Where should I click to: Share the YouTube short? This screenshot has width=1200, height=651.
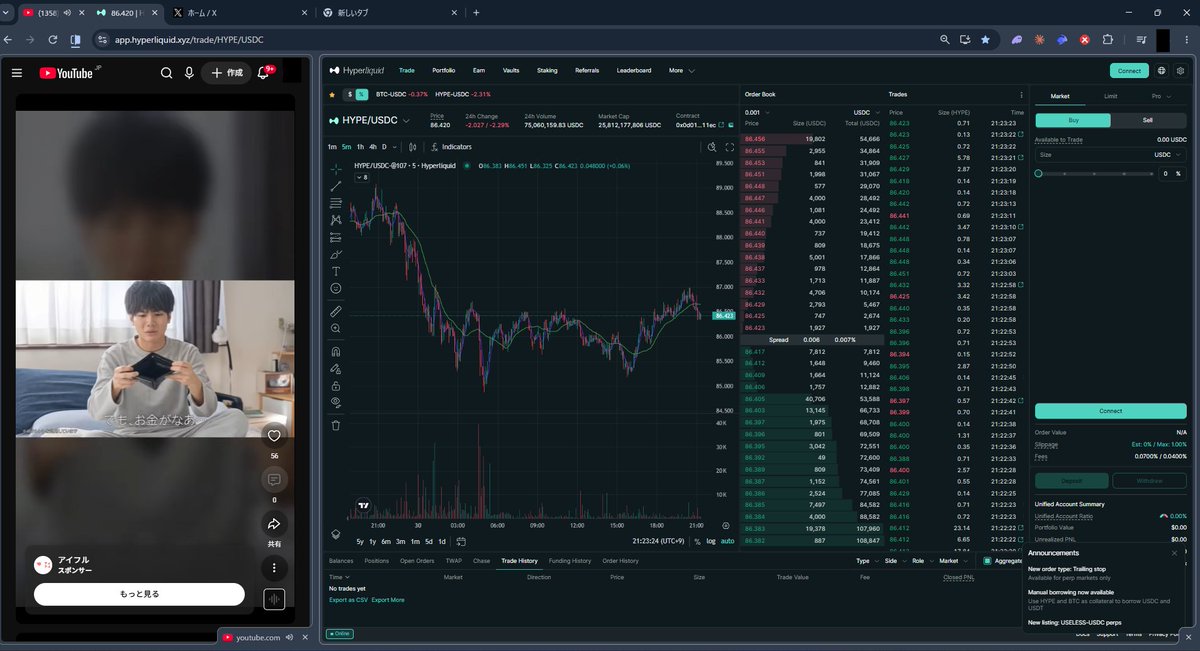tap(274, 523)
